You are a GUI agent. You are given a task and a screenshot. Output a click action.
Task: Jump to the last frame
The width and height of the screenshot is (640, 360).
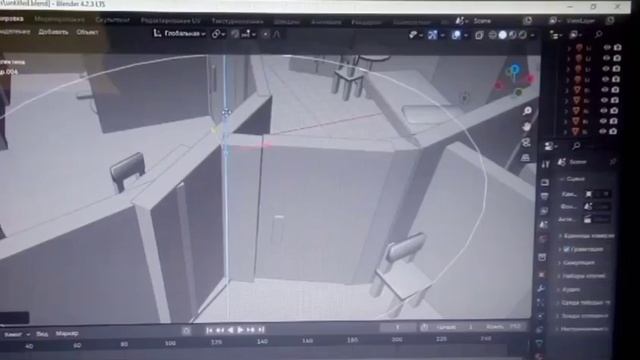pos(262,329)
